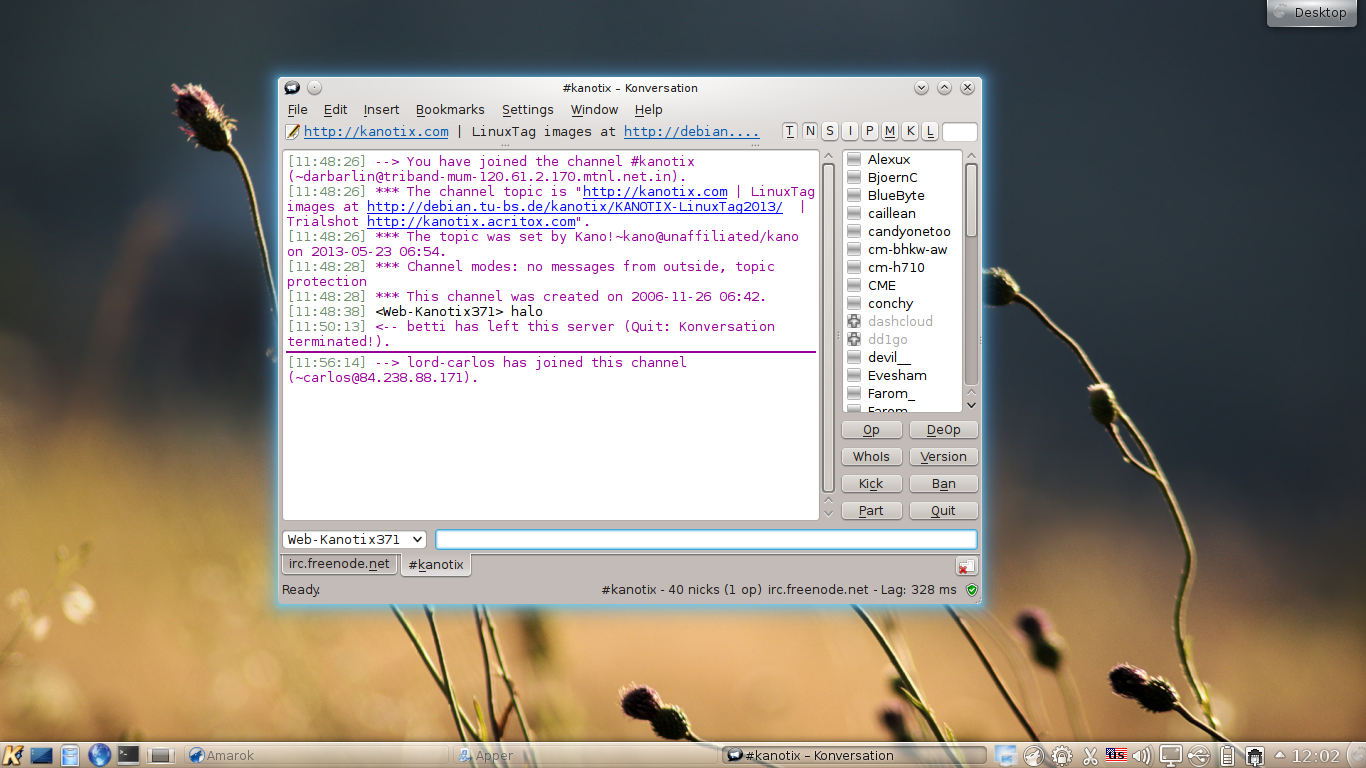Viewport: 1366px width, 768px height.
Task: Toggle channel mode T (topic protection)
Action: tap(790, 132)
